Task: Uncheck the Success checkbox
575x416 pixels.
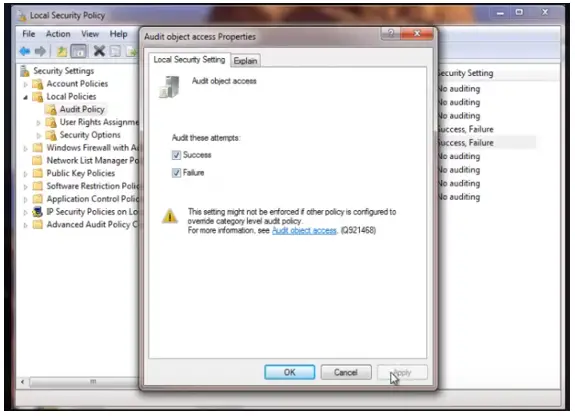Action: tap(176, 155)
